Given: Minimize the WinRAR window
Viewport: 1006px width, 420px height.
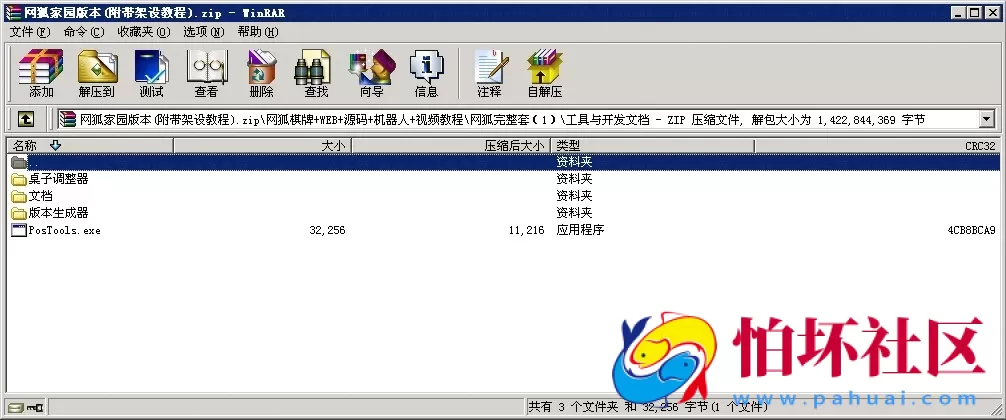Looking at the screenshot, I should [x=959, y=12].
